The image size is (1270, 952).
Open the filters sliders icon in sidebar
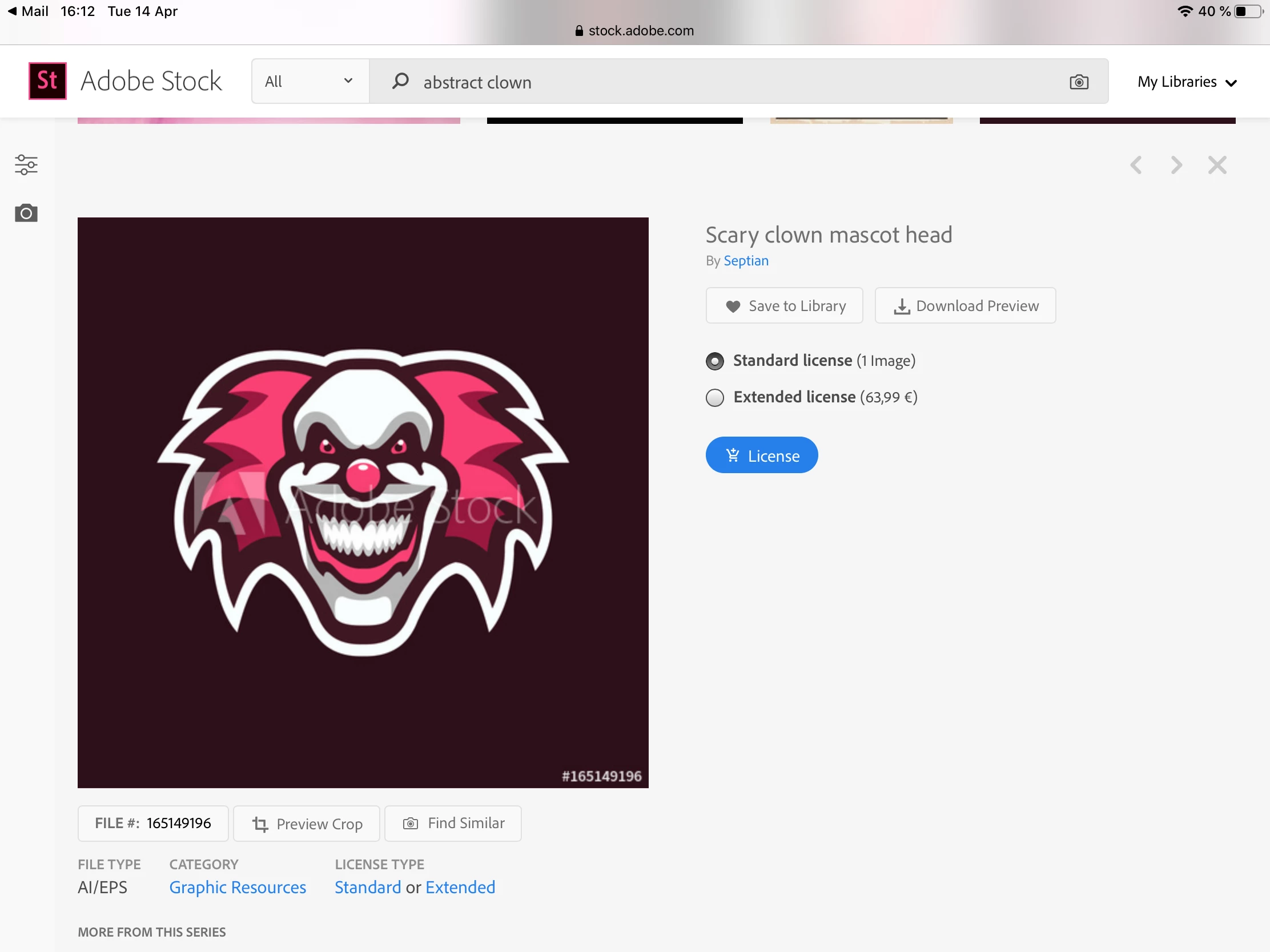[x=26, y=165]
